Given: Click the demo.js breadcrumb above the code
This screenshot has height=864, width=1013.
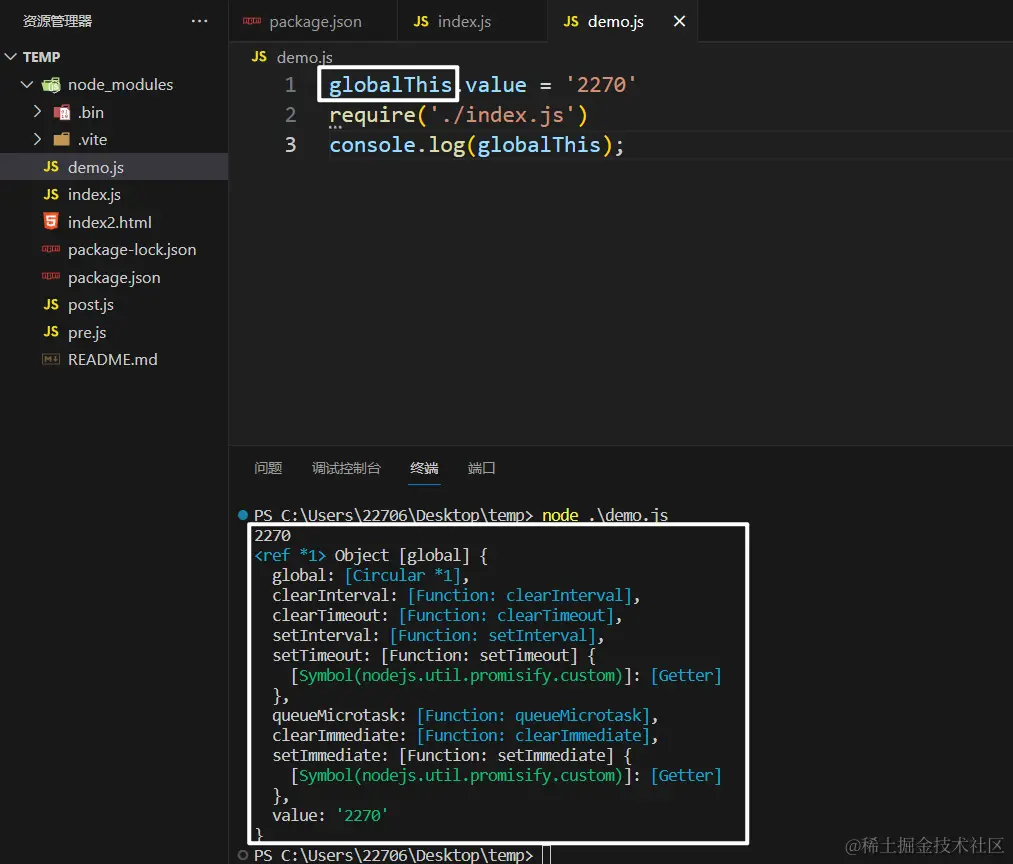Looking at the screenshot, I should (304, 58).
